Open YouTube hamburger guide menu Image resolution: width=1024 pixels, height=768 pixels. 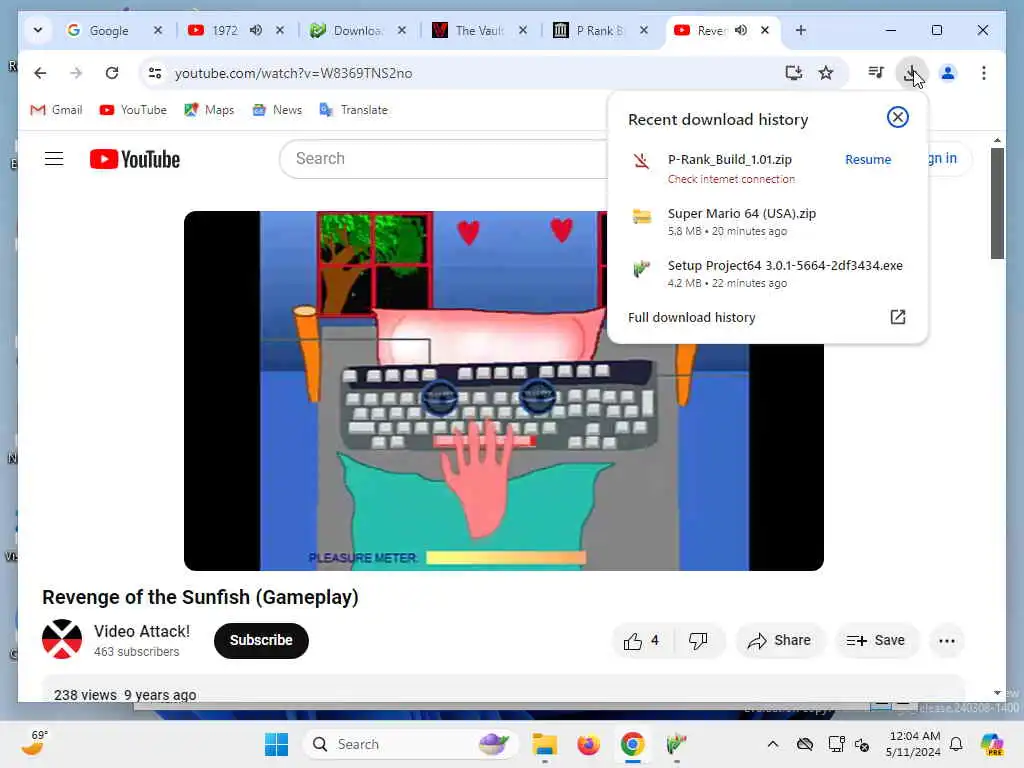tap(54, 159)
